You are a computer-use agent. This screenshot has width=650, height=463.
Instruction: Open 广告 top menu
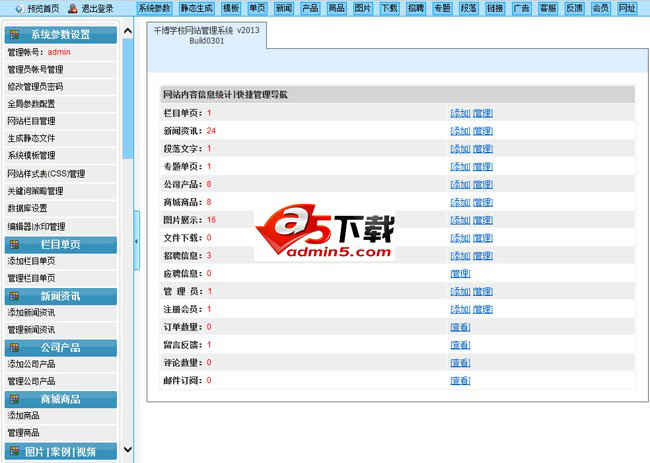pos(521,8)
